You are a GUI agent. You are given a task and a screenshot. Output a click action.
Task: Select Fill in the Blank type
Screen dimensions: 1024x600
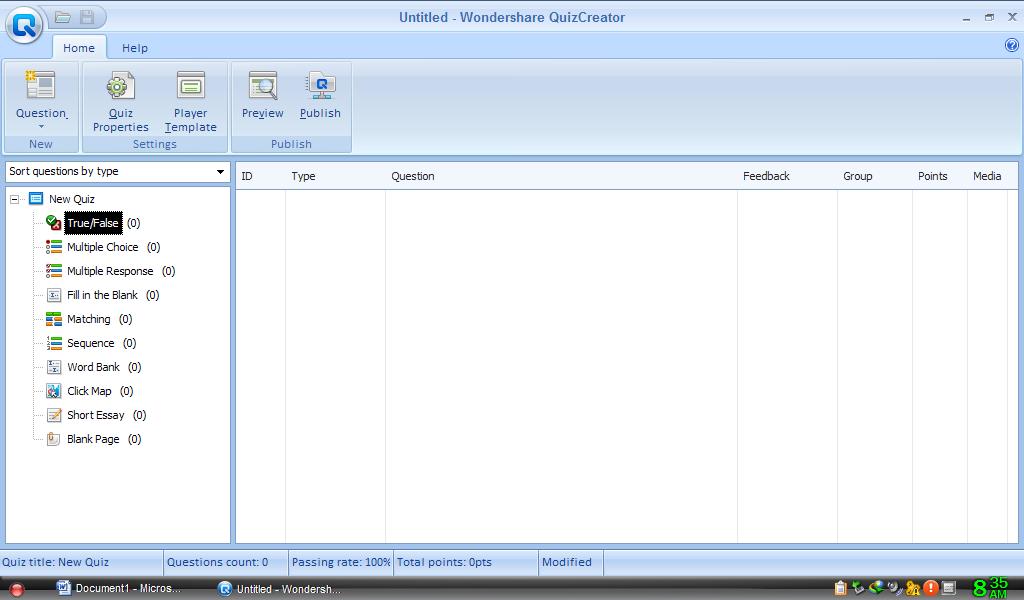pyautogui.click(x=103, y=295)
